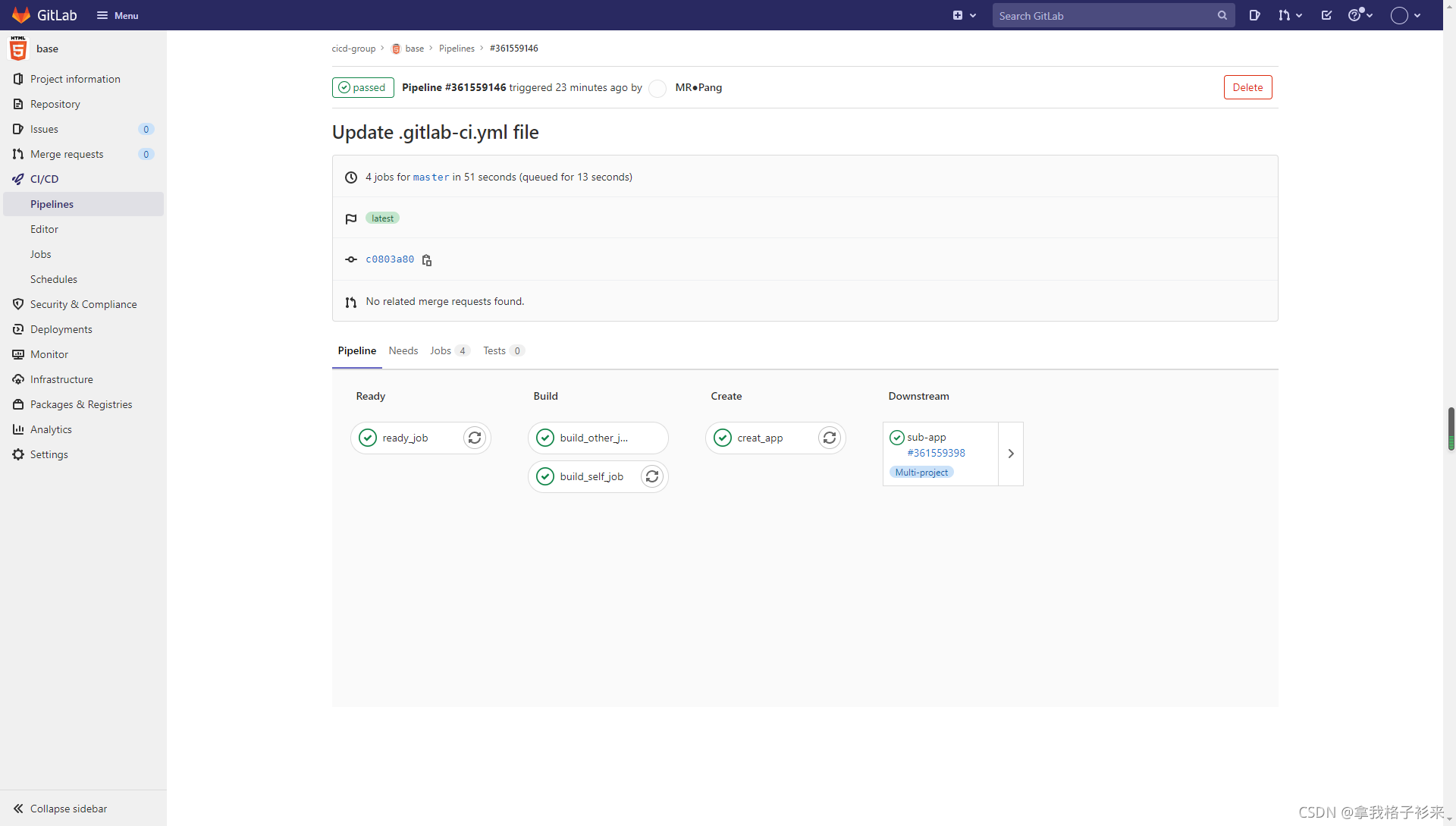Collapse the sidebar
Screen dimensions: 1456x826
click(x=61, y=809)
